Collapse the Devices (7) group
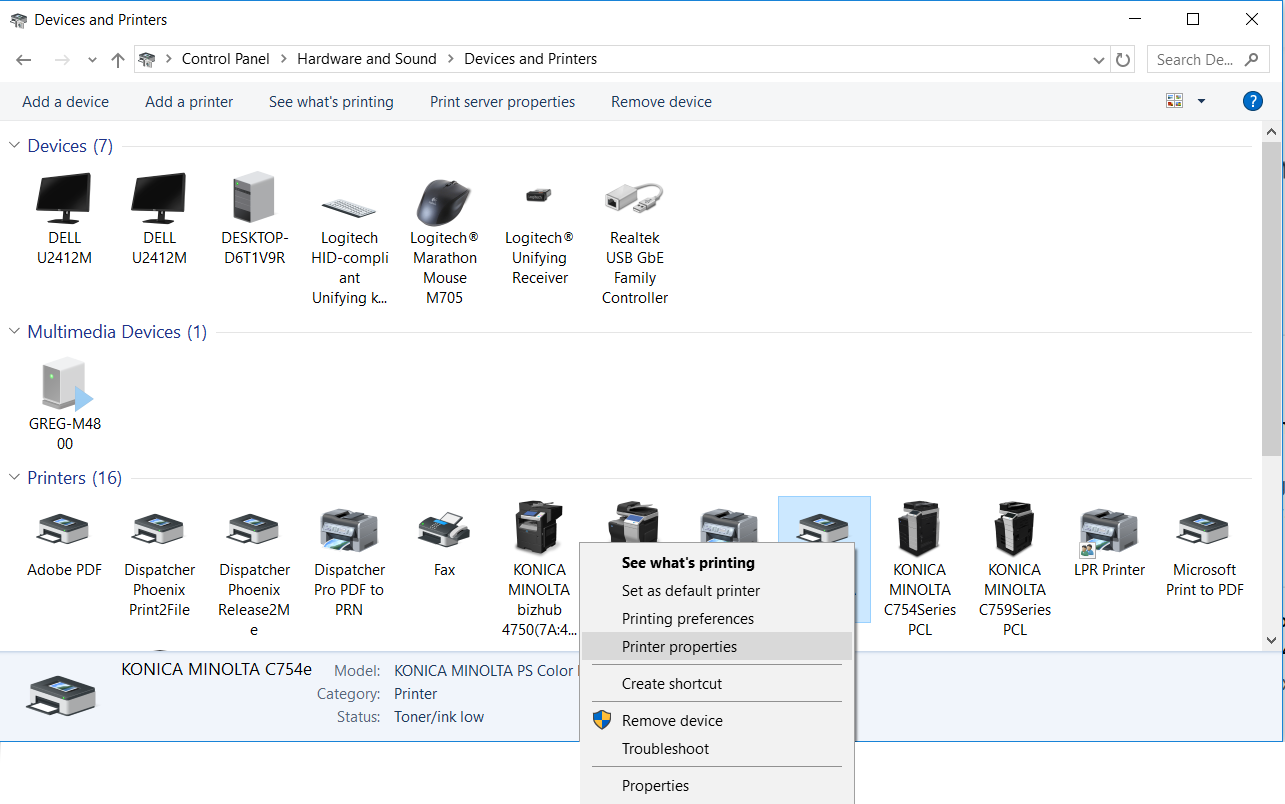 coord(15,146)
